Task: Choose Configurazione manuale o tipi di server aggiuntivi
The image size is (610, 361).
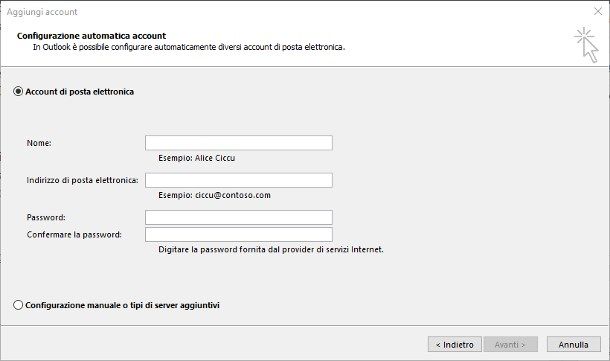Action: click(18, 305)
